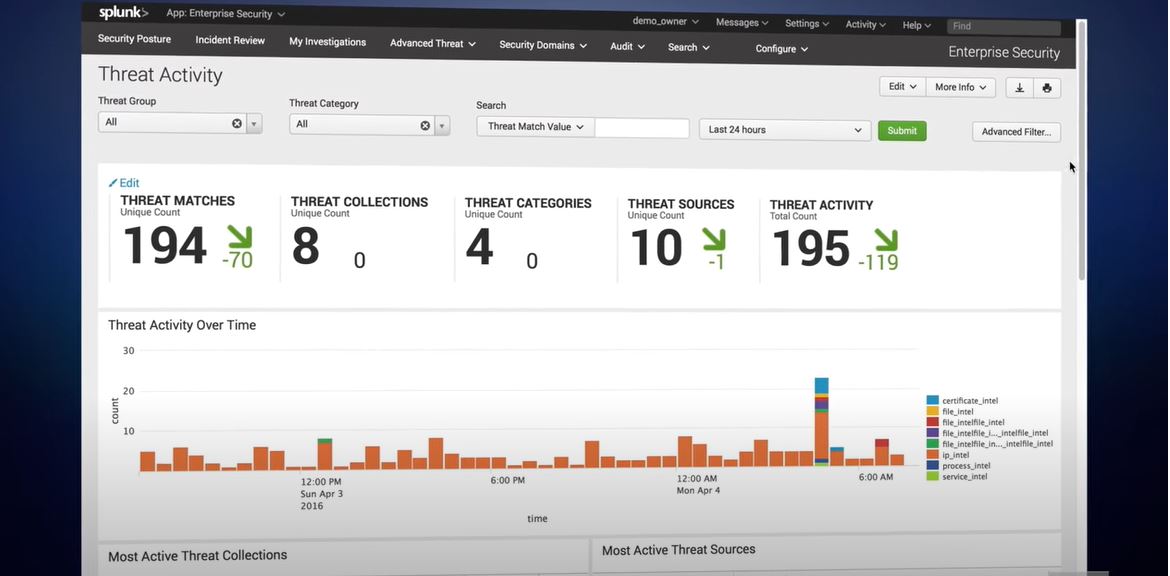
Task: Click the search text input field
Action: (x=642, y=128)
